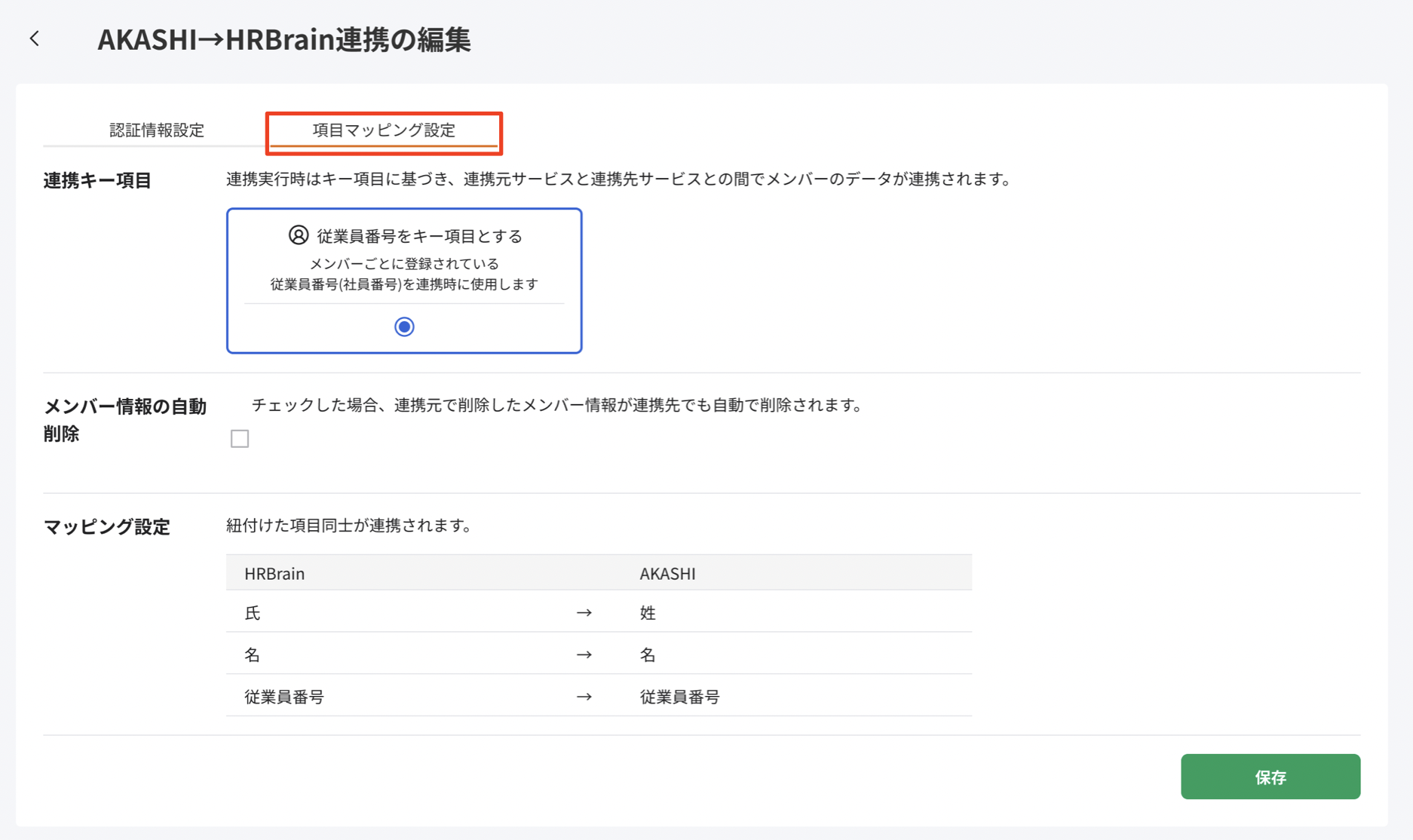
Task: Click 従業員番号 in the HRBrain column
Action: tap(284, 697)
